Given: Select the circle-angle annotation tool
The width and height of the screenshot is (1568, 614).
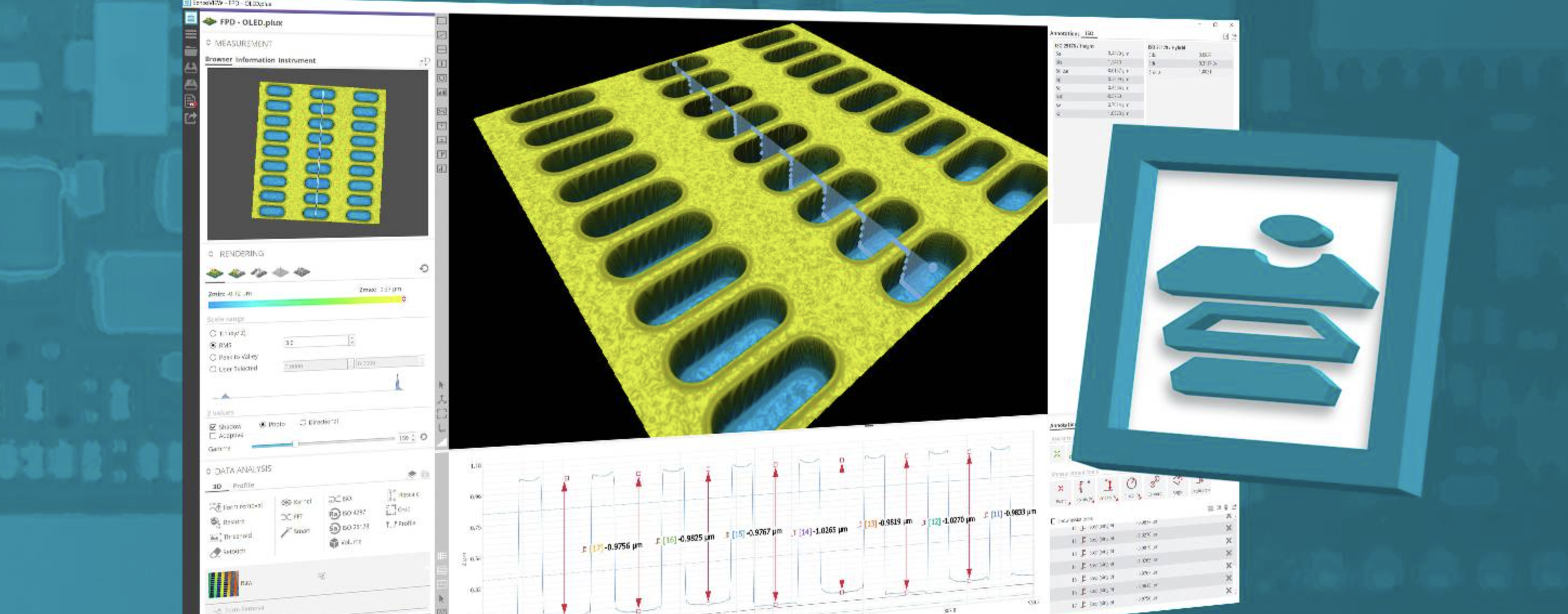Looking at the screenshot, I should tap(1131, 484).
